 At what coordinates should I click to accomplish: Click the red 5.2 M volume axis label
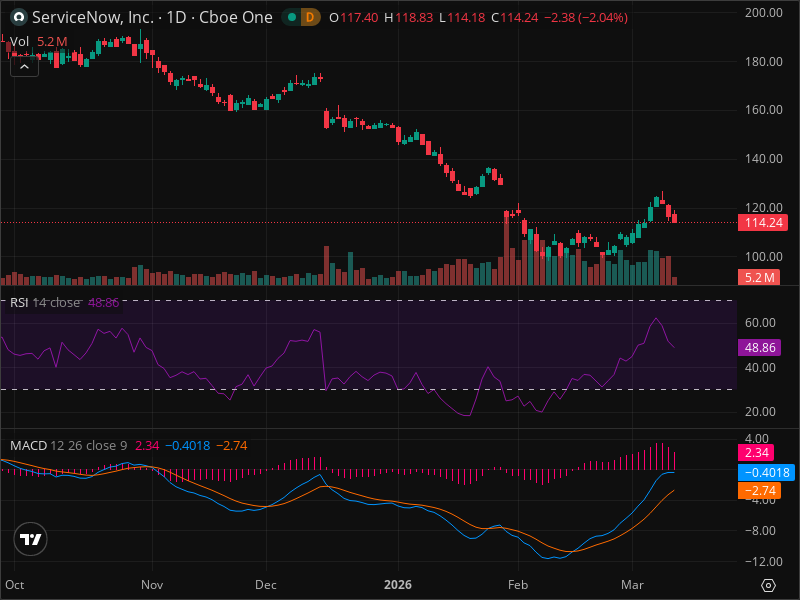(759, 278)
